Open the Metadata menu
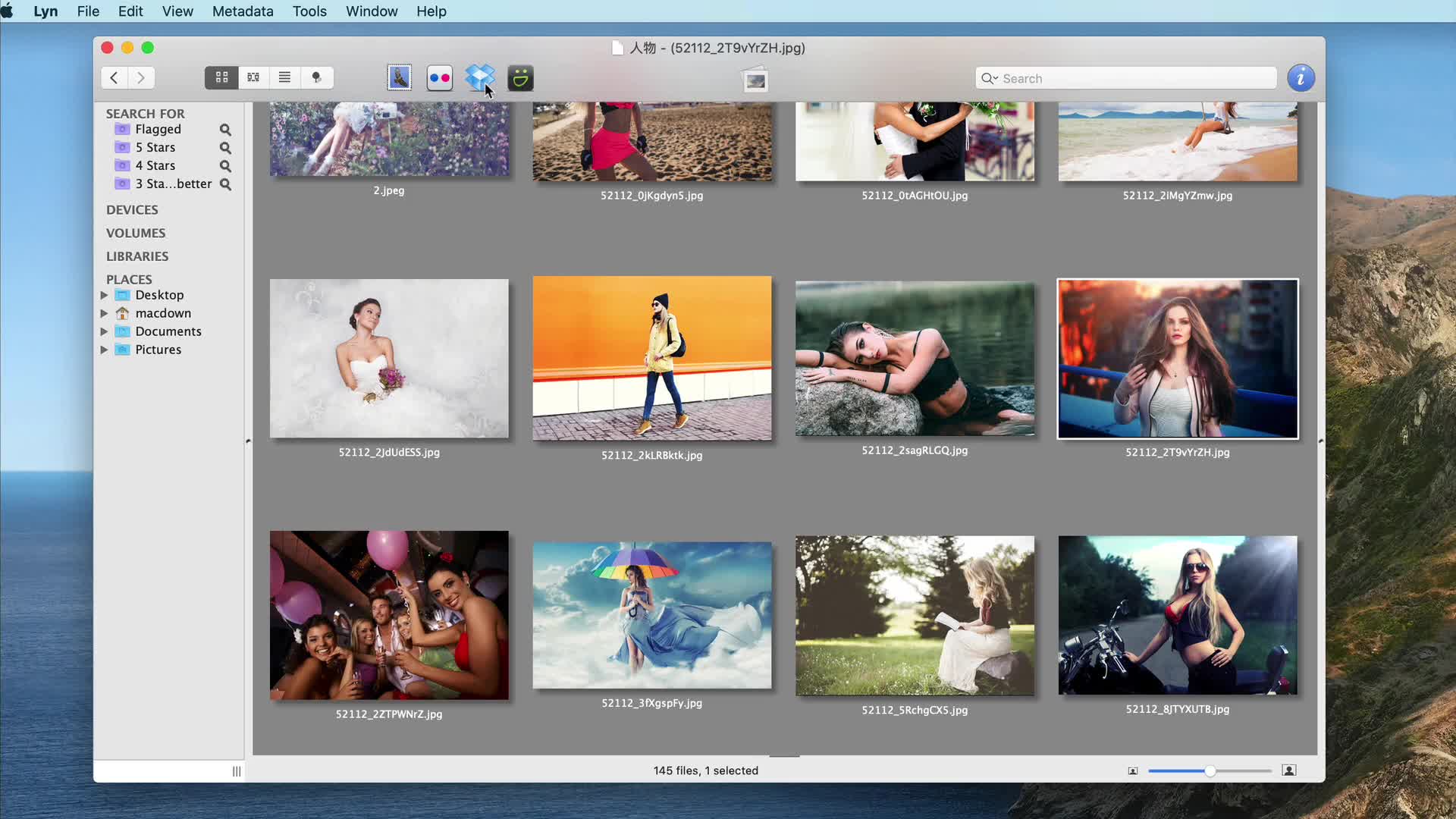Screen dimensions: 1456x819 (242, 11)
